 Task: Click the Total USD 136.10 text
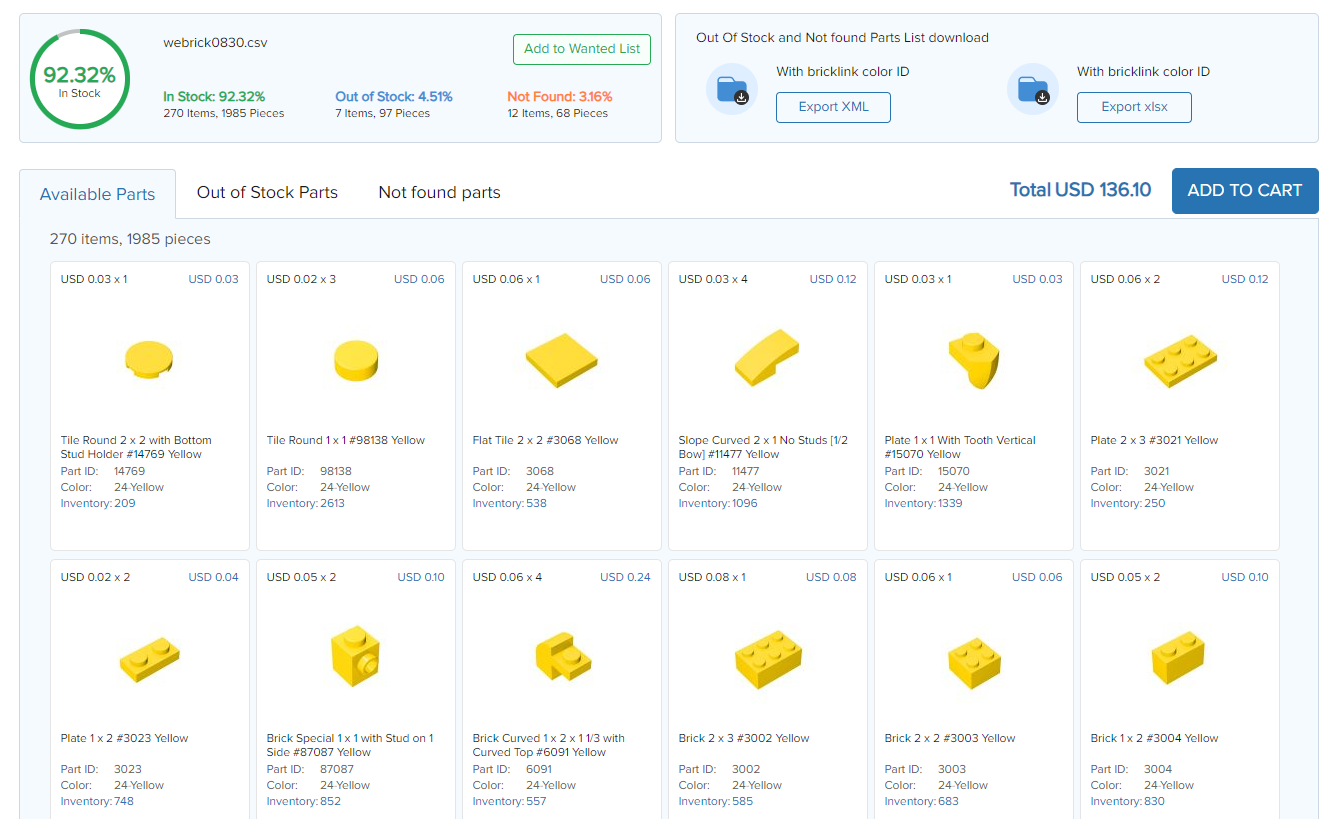point(1080,190)
